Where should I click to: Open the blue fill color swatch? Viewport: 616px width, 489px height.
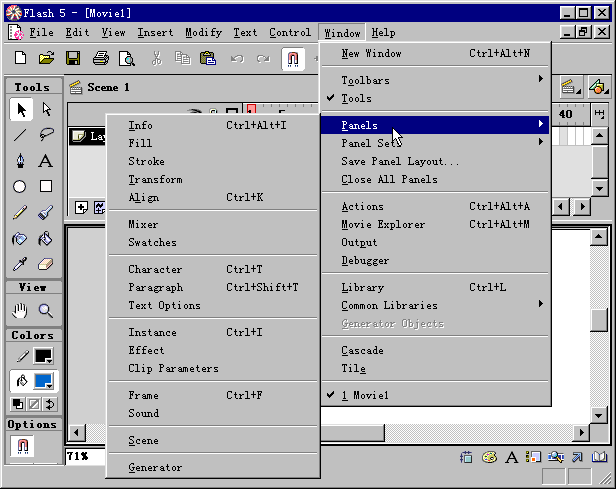click(x=44, y=381)
